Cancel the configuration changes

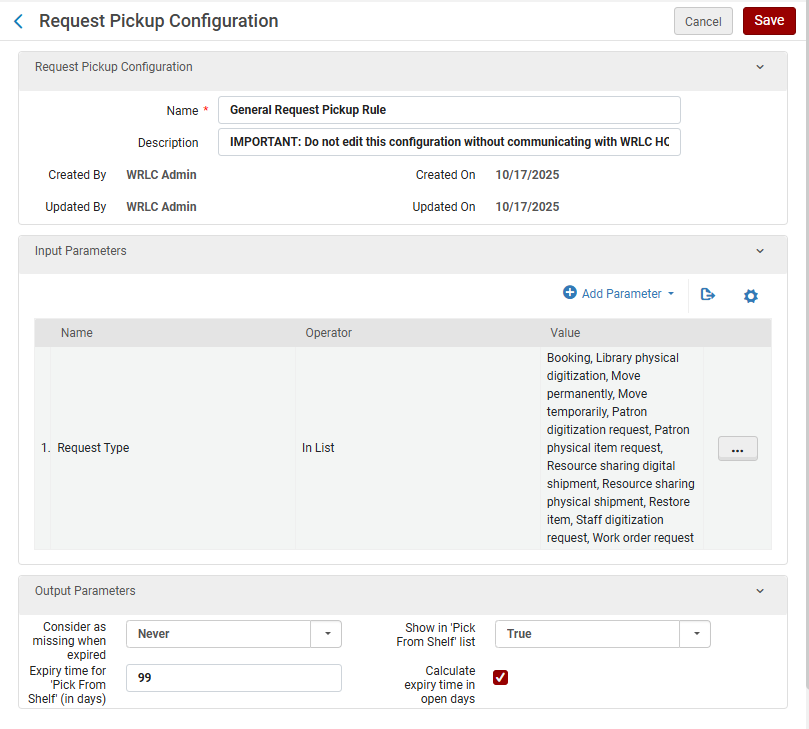pos(703,21)
